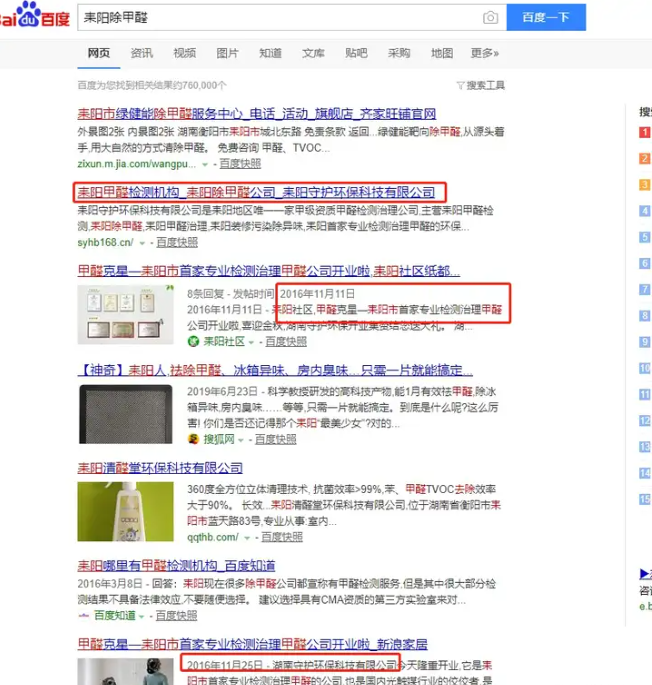Click hot search rank 5 badge
The image size is (652, 685).
click(x=645, y=237)
